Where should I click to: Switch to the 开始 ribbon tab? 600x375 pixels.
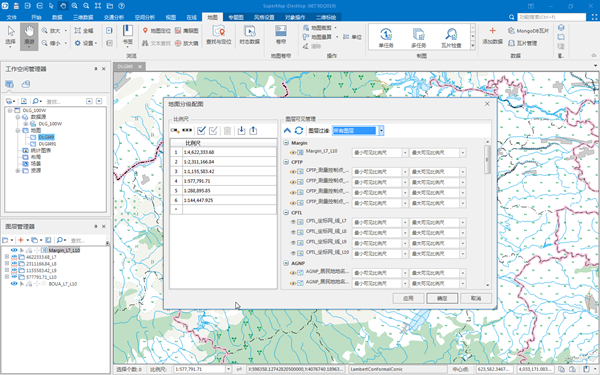coord(36,17)
